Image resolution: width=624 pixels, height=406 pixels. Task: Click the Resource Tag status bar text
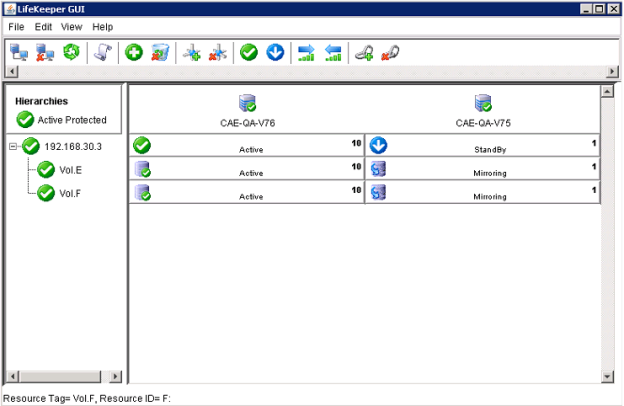coord(87,398)
